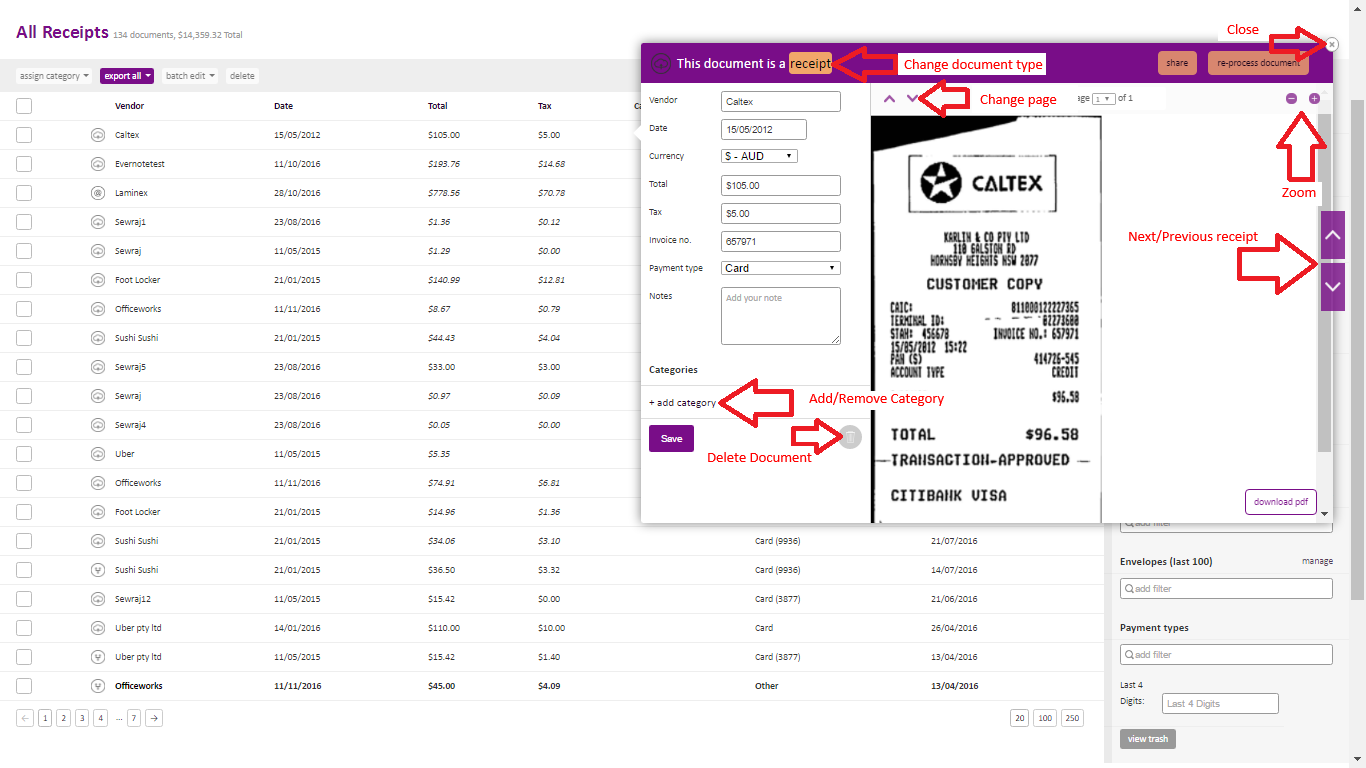Click the Payment types filter box
The height and width of the screenshot is (768, 1366).
click(x=1226, y=655)
